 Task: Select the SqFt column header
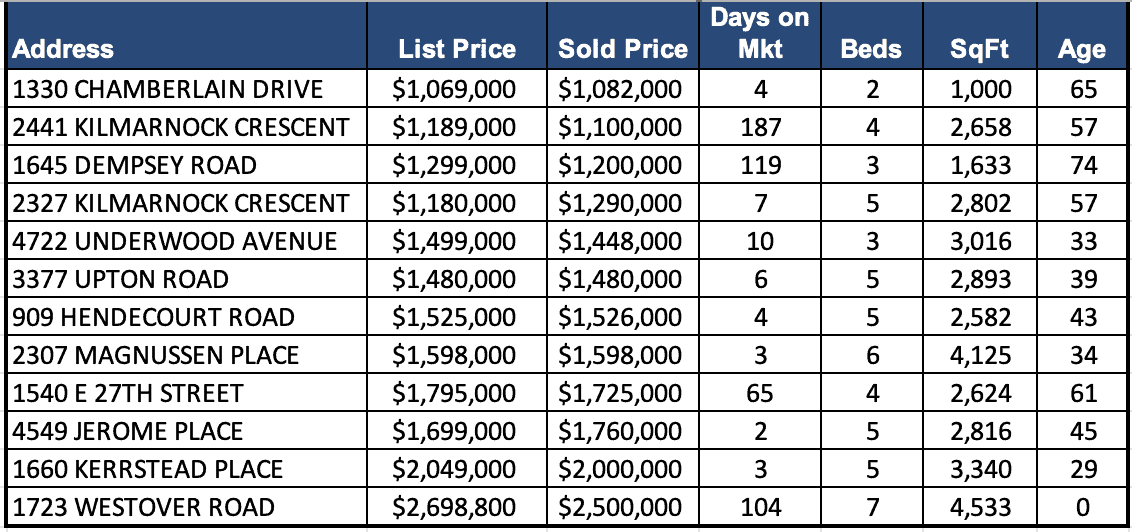981,49
